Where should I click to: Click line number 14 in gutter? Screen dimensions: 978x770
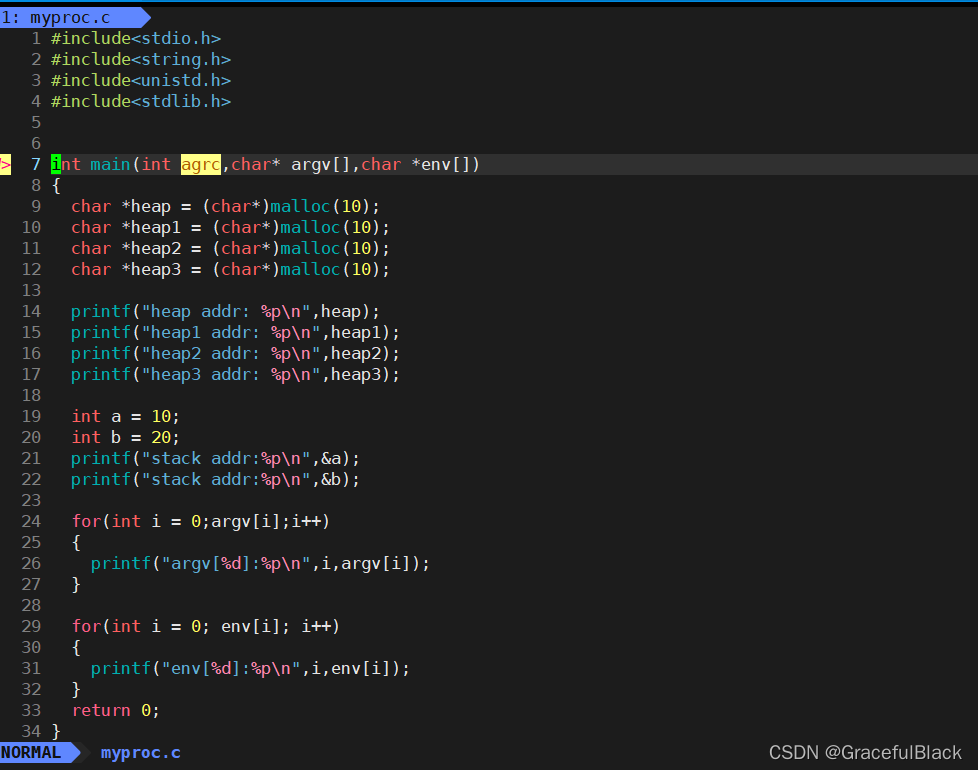[31, 312]
